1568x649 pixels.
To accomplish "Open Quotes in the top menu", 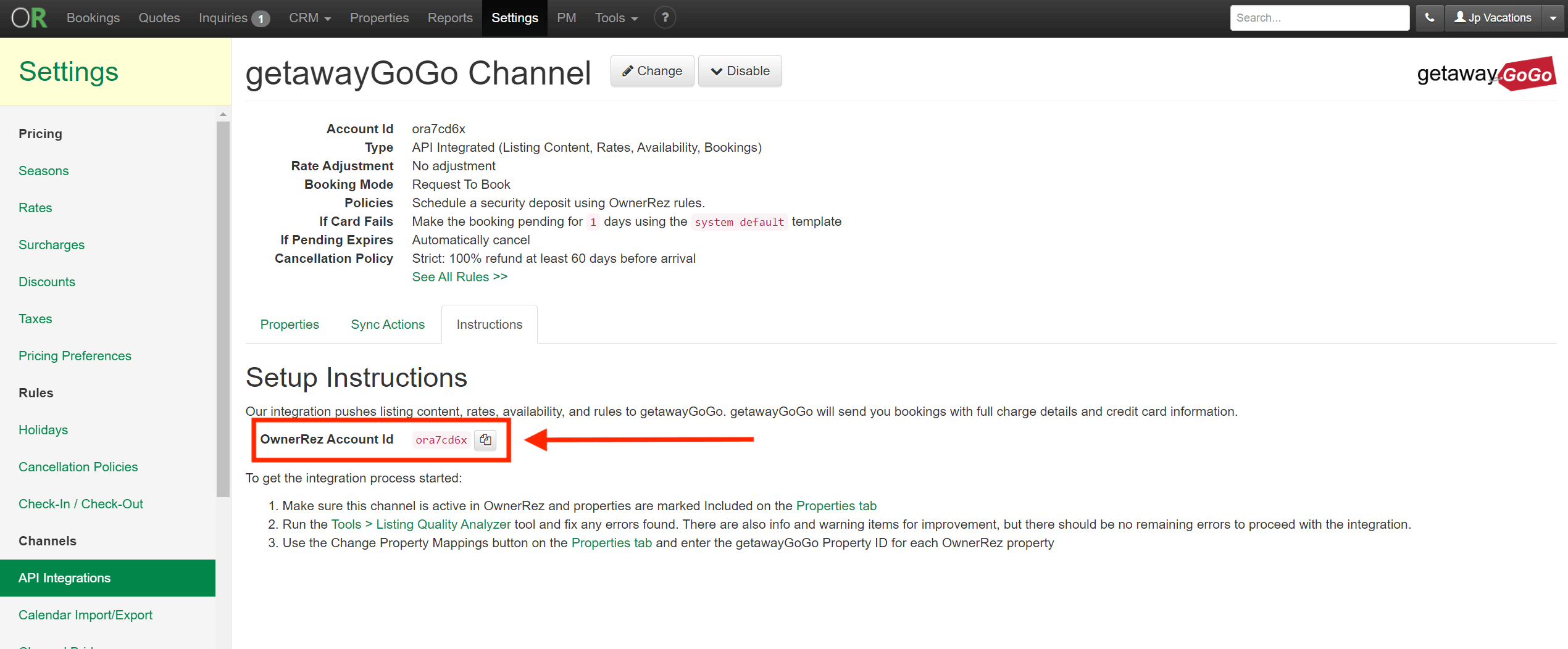I will click(x=159, y=18).
